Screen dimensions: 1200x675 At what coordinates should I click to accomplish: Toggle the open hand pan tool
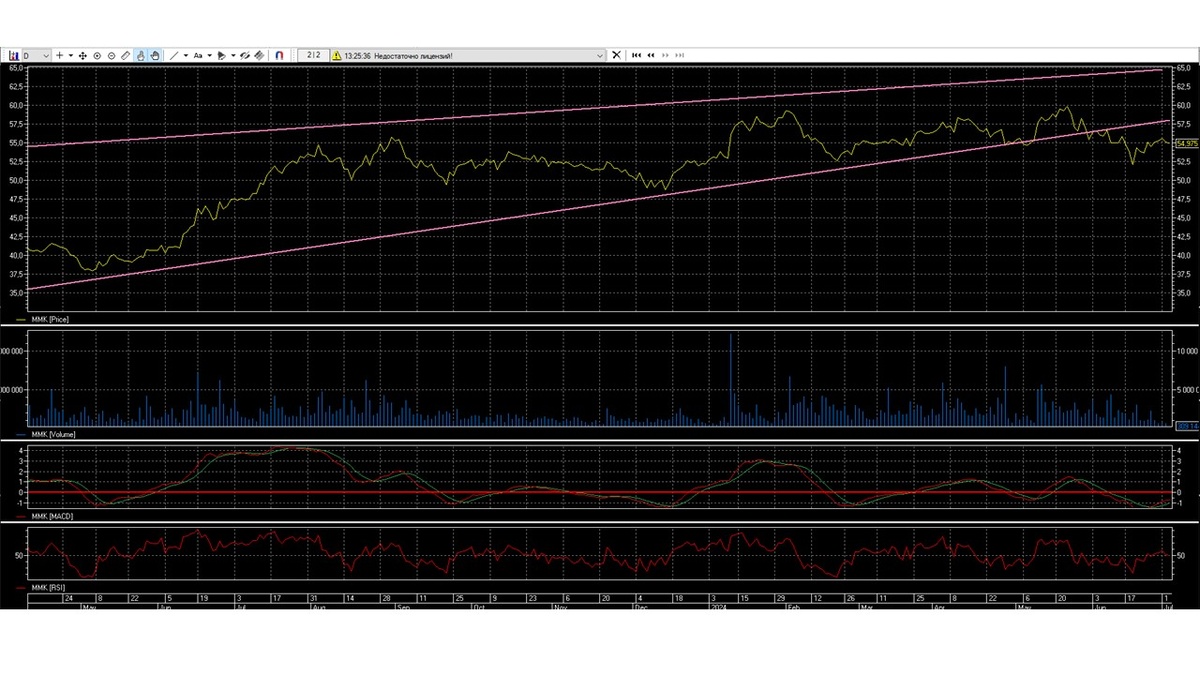click(x=155, y=56)
